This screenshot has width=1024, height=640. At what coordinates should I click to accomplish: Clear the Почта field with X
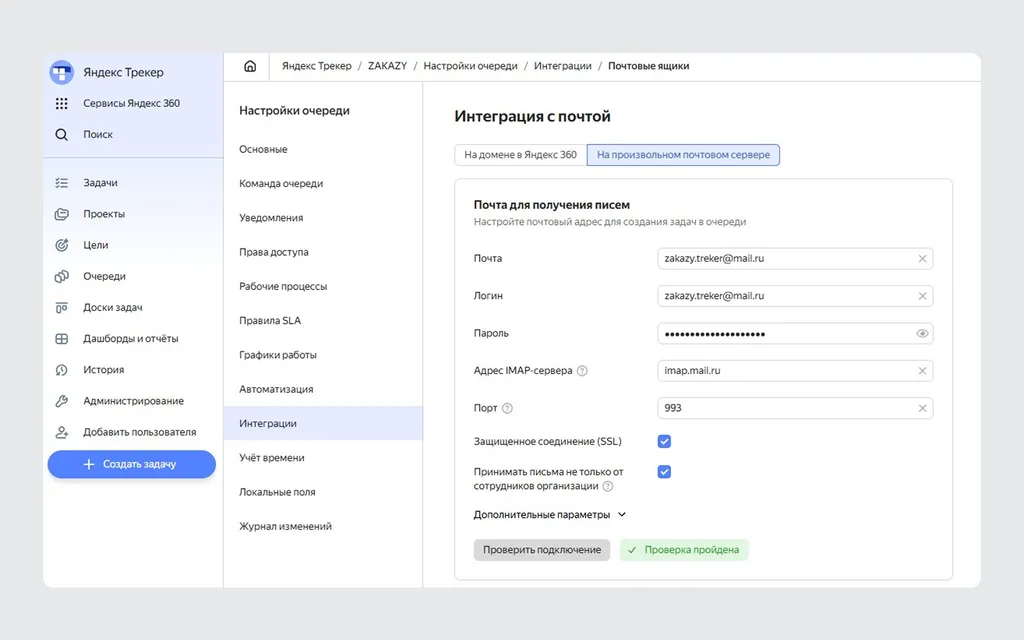pos(922,259)
